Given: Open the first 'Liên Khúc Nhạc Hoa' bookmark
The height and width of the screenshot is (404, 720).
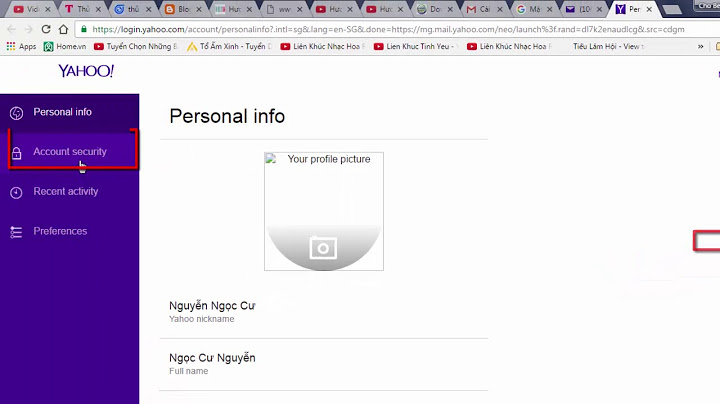Looking at the screenshot, I should point(323,46).
